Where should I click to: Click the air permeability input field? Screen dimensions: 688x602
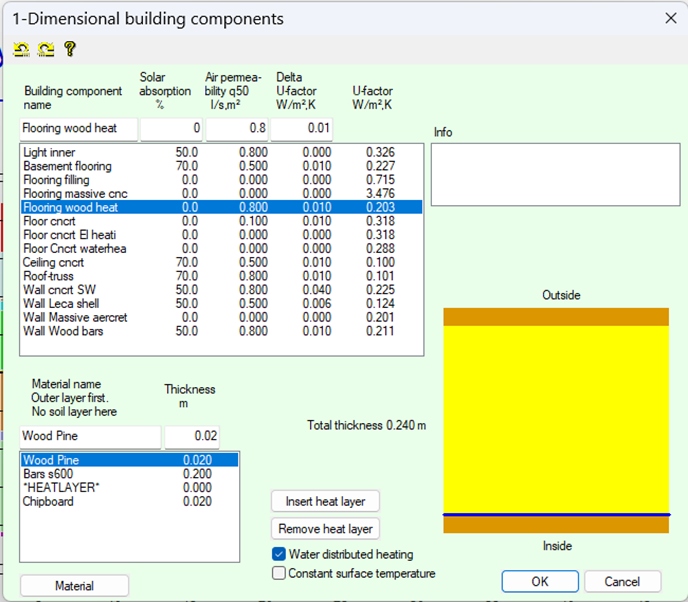pyautogui.click(x=236, y=128)
